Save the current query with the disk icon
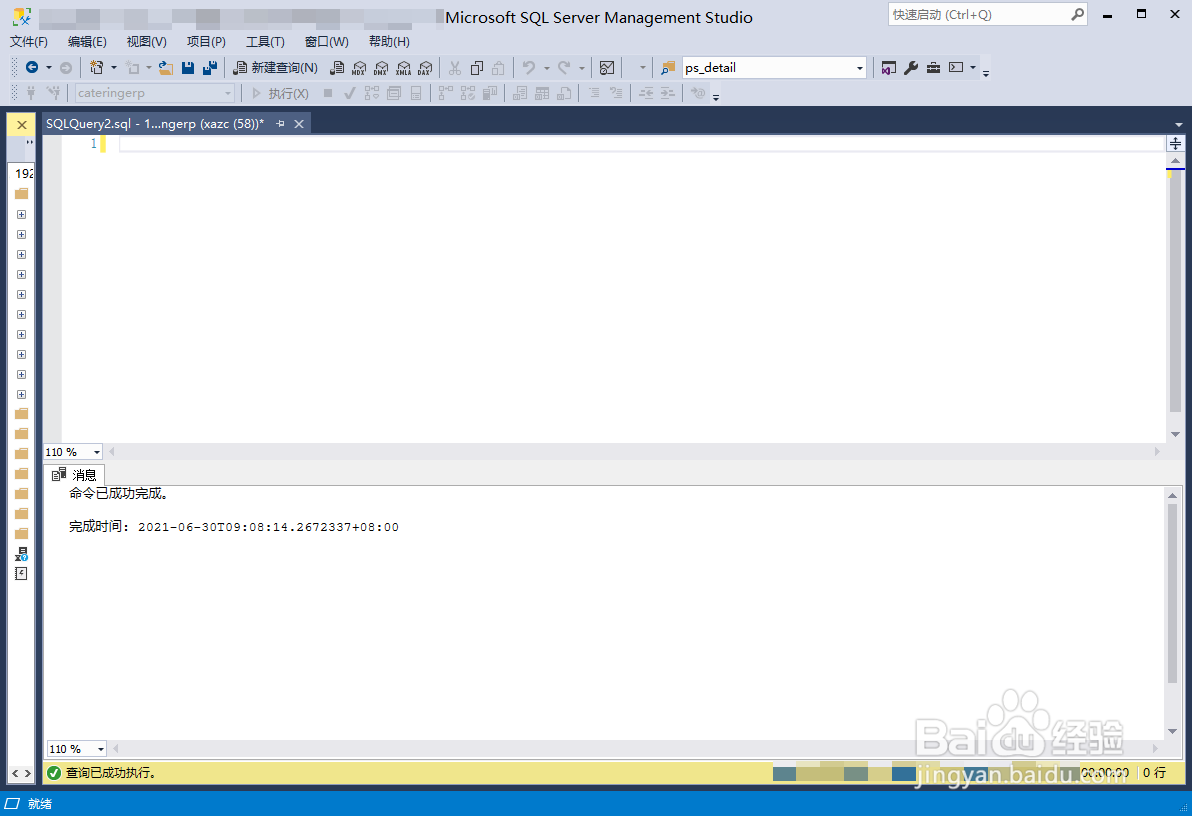Image resolution: width=1192 pixels, height=816 pixels. pyautogui.click(x=188, y=68)
